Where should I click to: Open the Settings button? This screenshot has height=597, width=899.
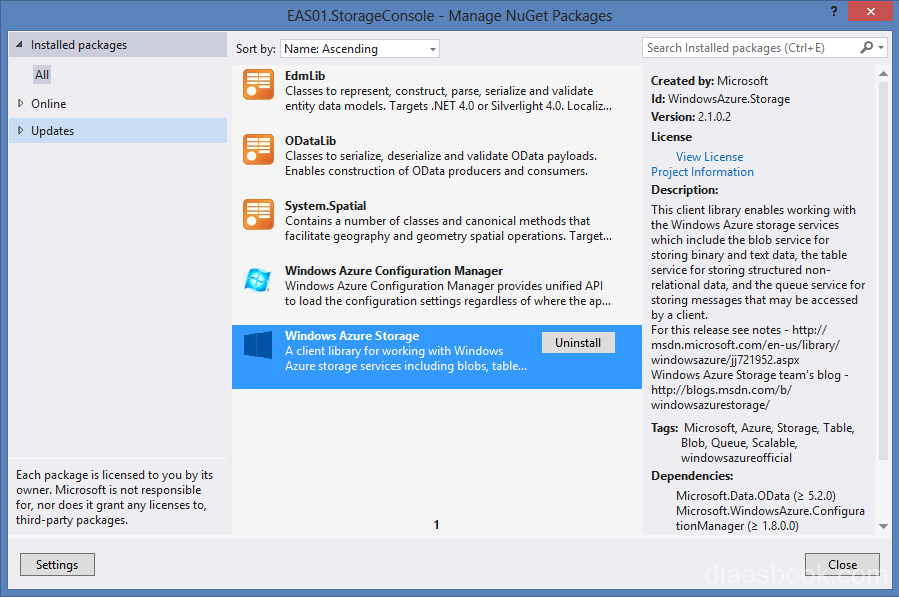point(57,564)
